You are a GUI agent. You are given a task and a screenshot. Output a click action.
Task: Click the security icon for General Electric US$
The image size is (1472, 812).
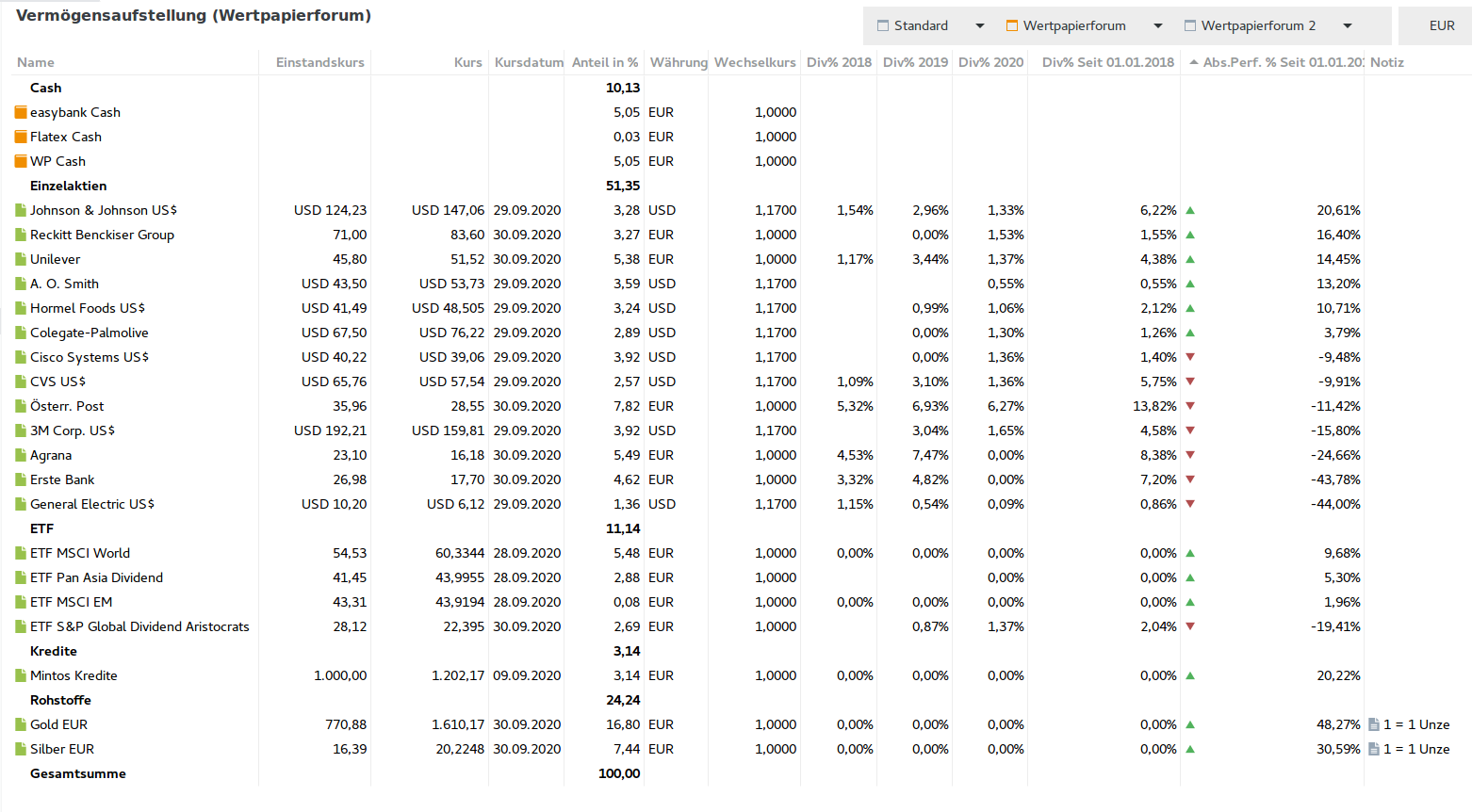pyautogui.click(x=21, y=504)
